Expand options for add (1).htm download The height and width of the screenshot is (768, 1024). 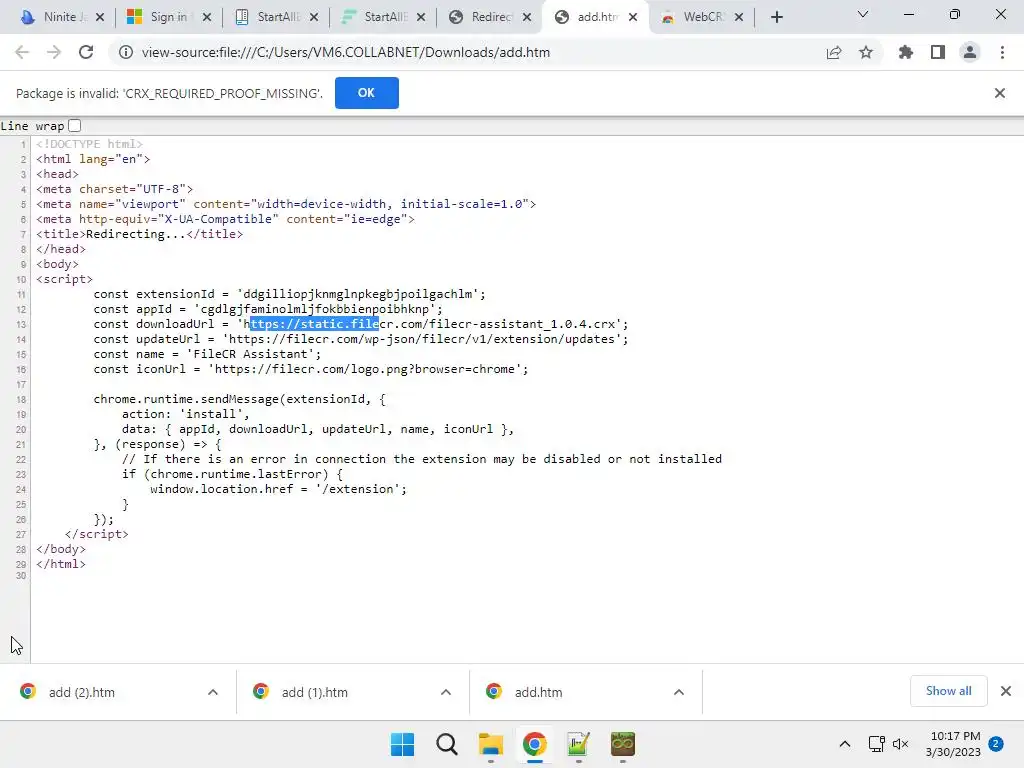point(446,692)
